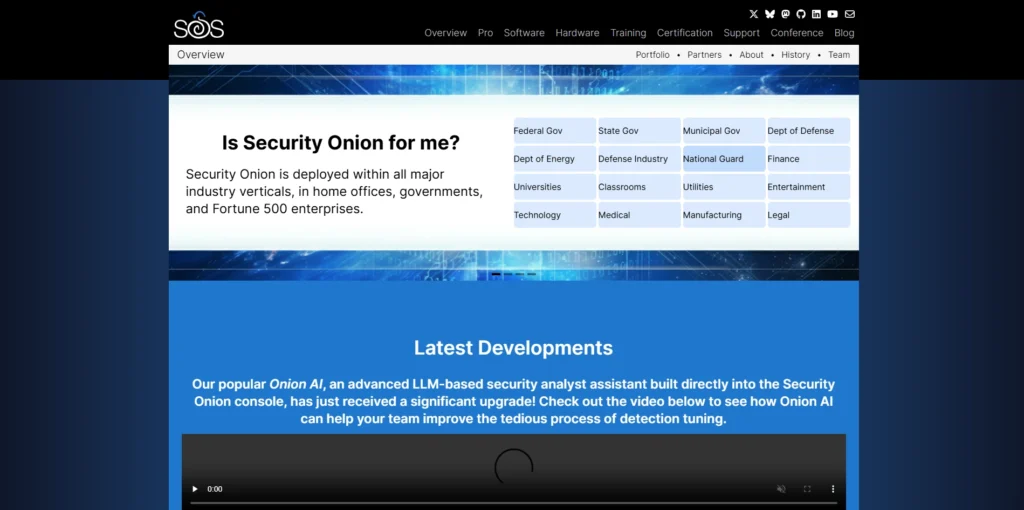Image resolution: width=1024 pixels, height=510 pixels.
Task: Unmute the video's speaker icon
Action: click(x=781, y=488)
